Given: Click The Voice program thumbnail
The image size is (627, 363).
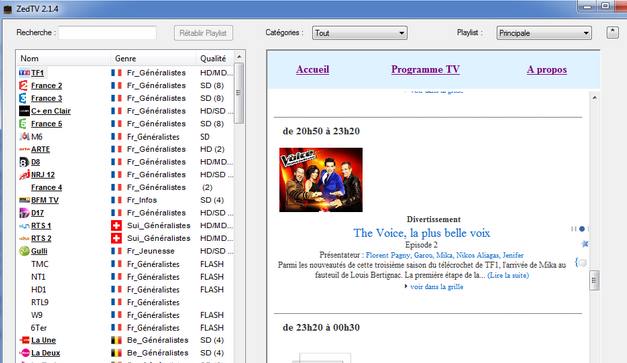Looking at the screenshot, I should click(321, 180).
